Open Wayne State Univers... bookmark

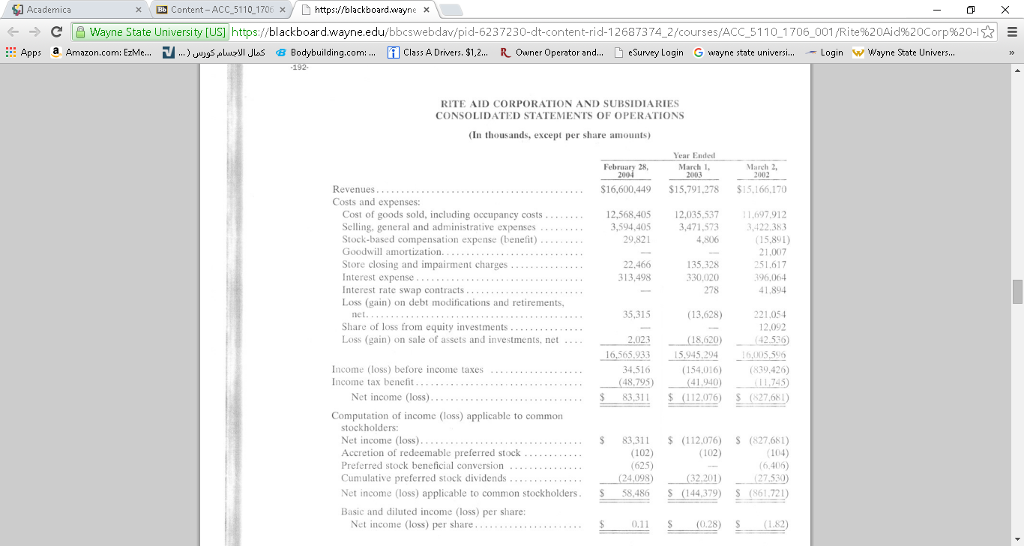tap(904, 52)
